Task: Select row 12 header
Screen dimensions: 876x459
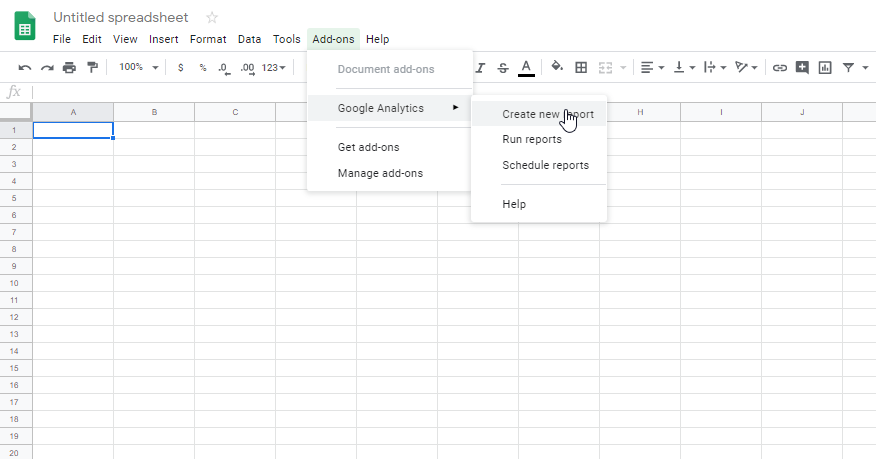Action: [x=16, y=317]
